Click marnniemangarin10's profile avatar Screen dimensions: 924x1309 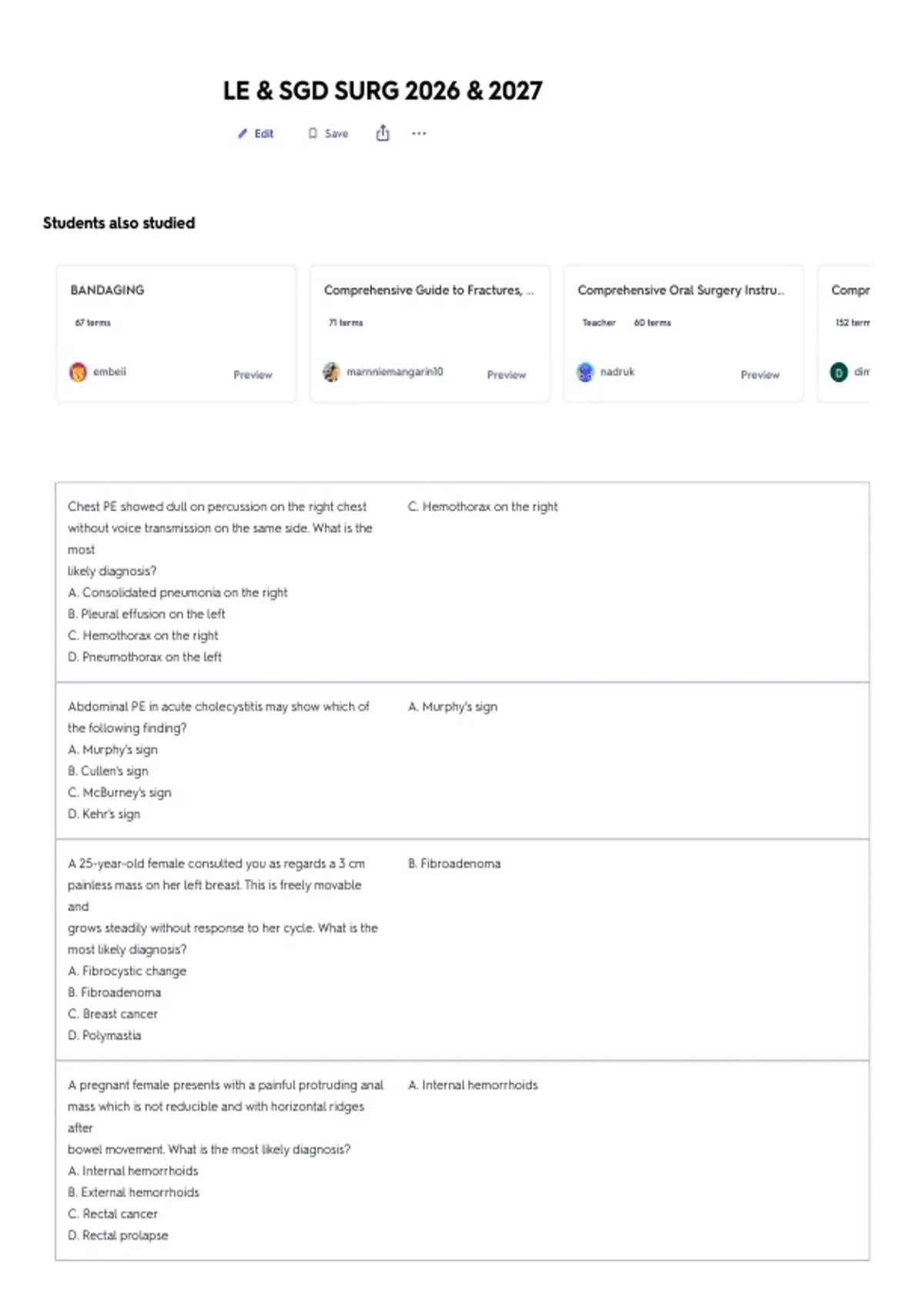[x=331, y=372]
